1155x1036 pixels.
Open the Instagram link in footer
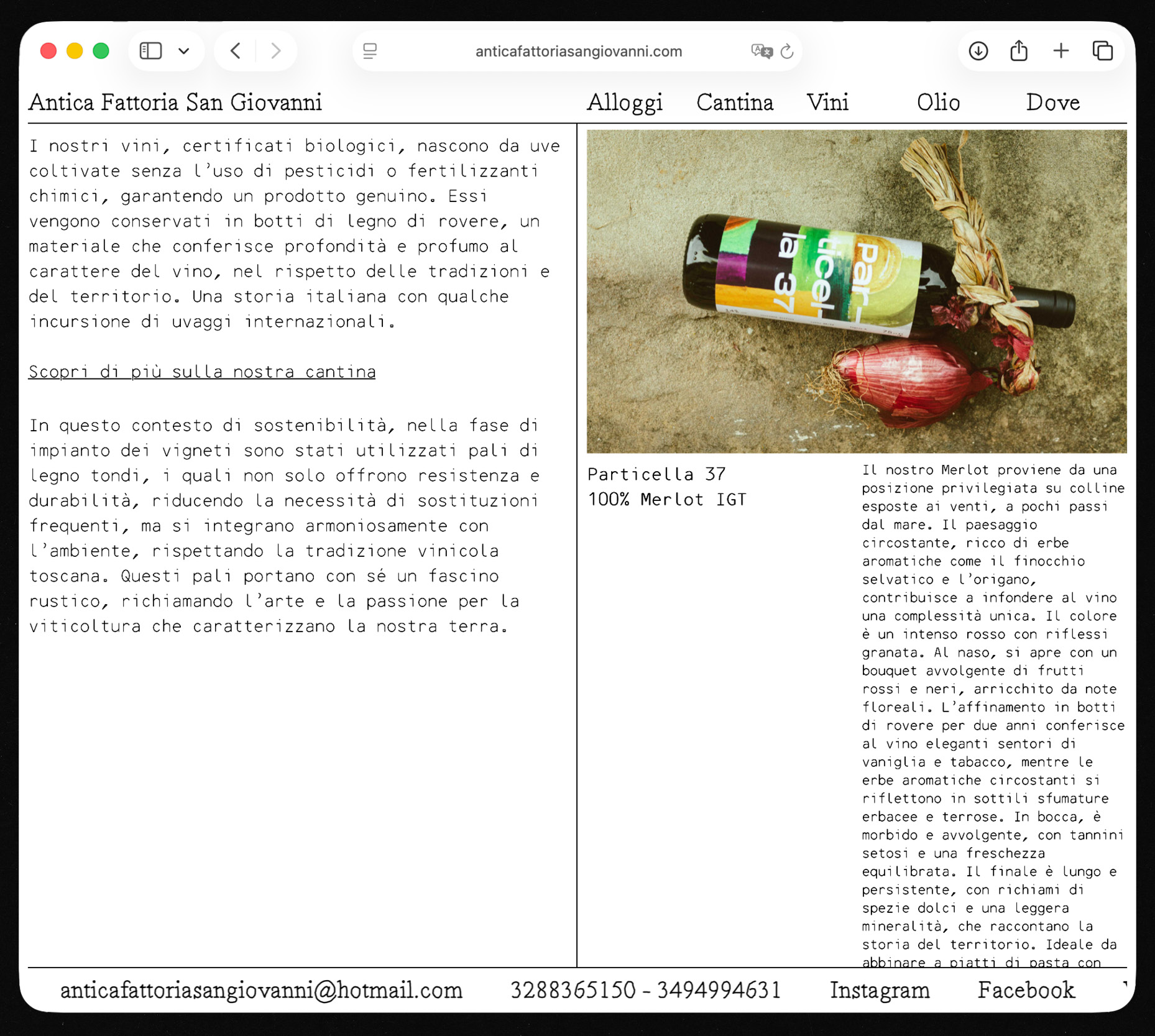tap(880, 990)
